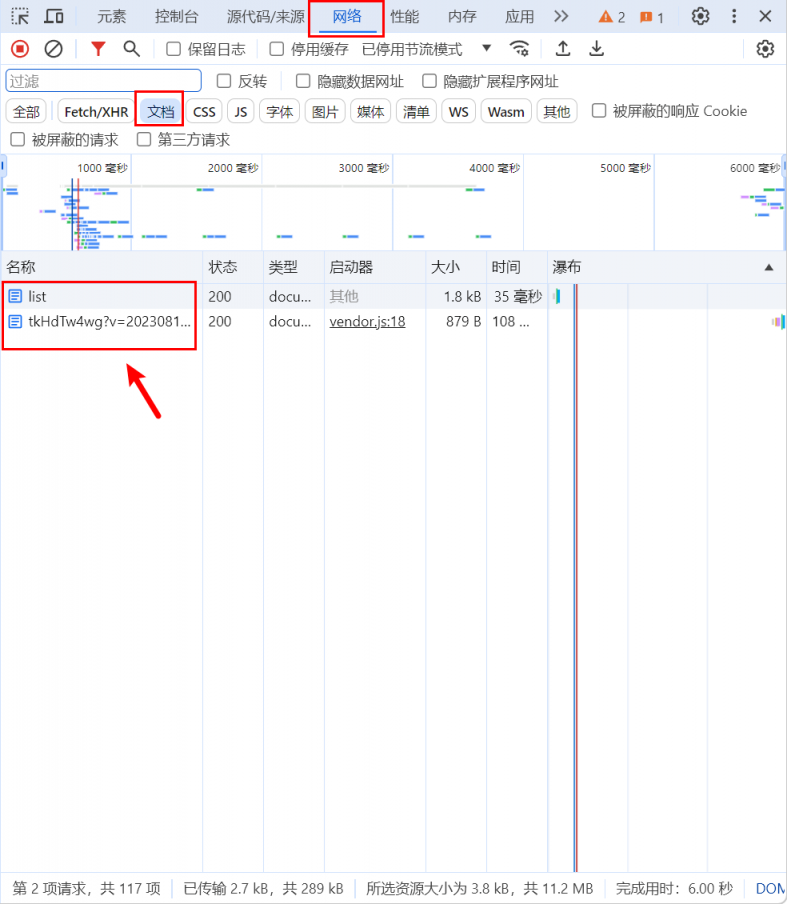The width and height of the screenshot is (787, 904).
Task: Open the 性能 tab
Action: 404,17
